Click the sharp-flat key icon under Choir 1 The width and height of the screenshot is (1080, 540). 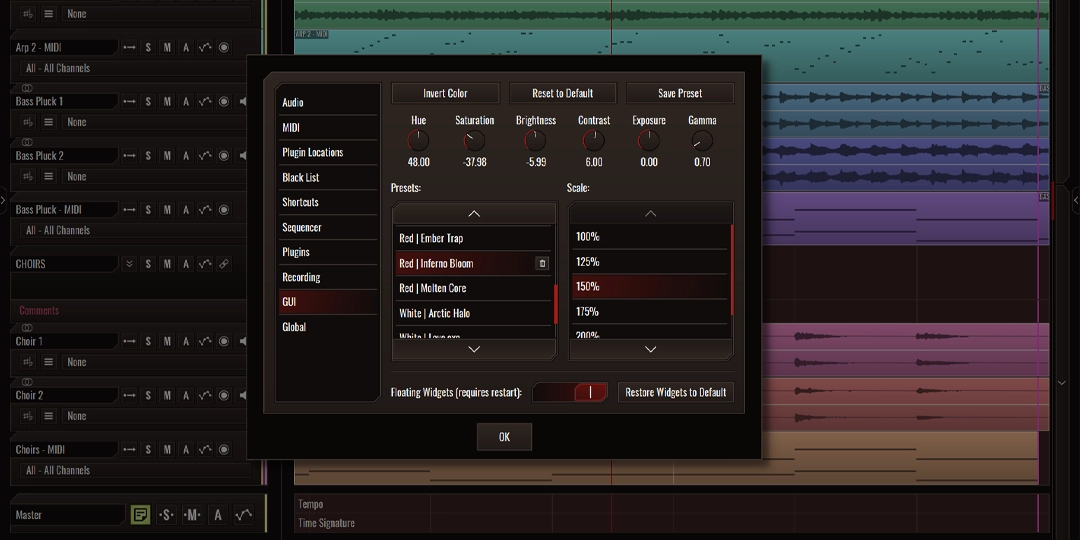[28, 362]
